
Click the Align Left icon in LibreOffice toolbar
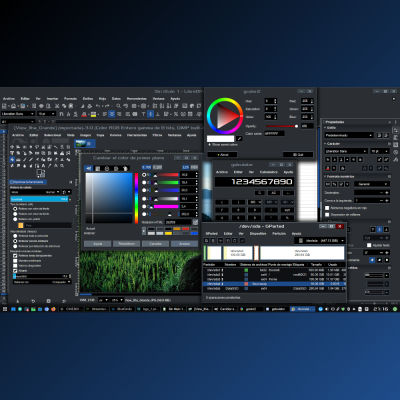pos(105,114)
